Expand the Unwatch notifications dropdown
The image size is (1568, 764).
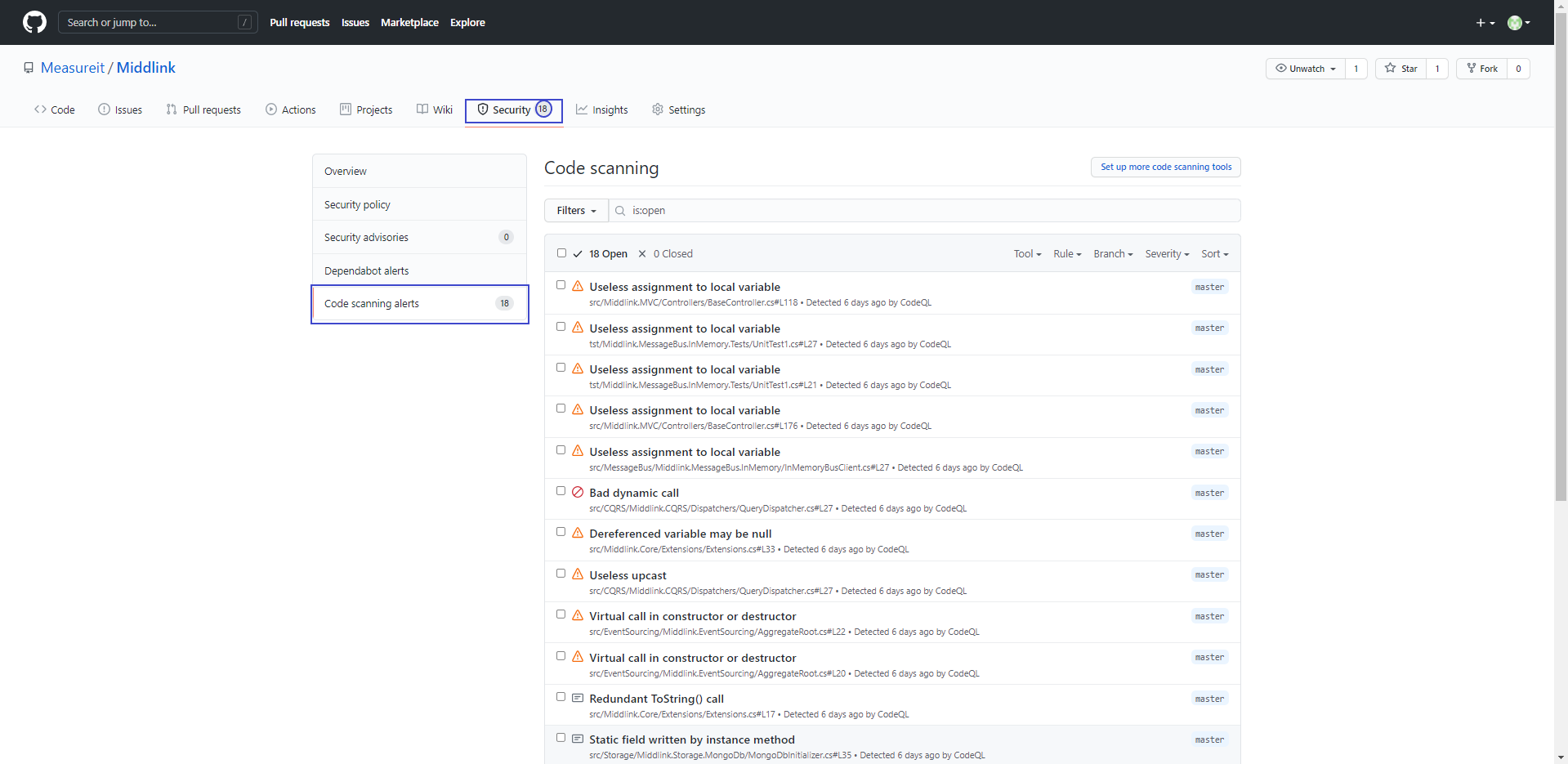pos(1305,69)
